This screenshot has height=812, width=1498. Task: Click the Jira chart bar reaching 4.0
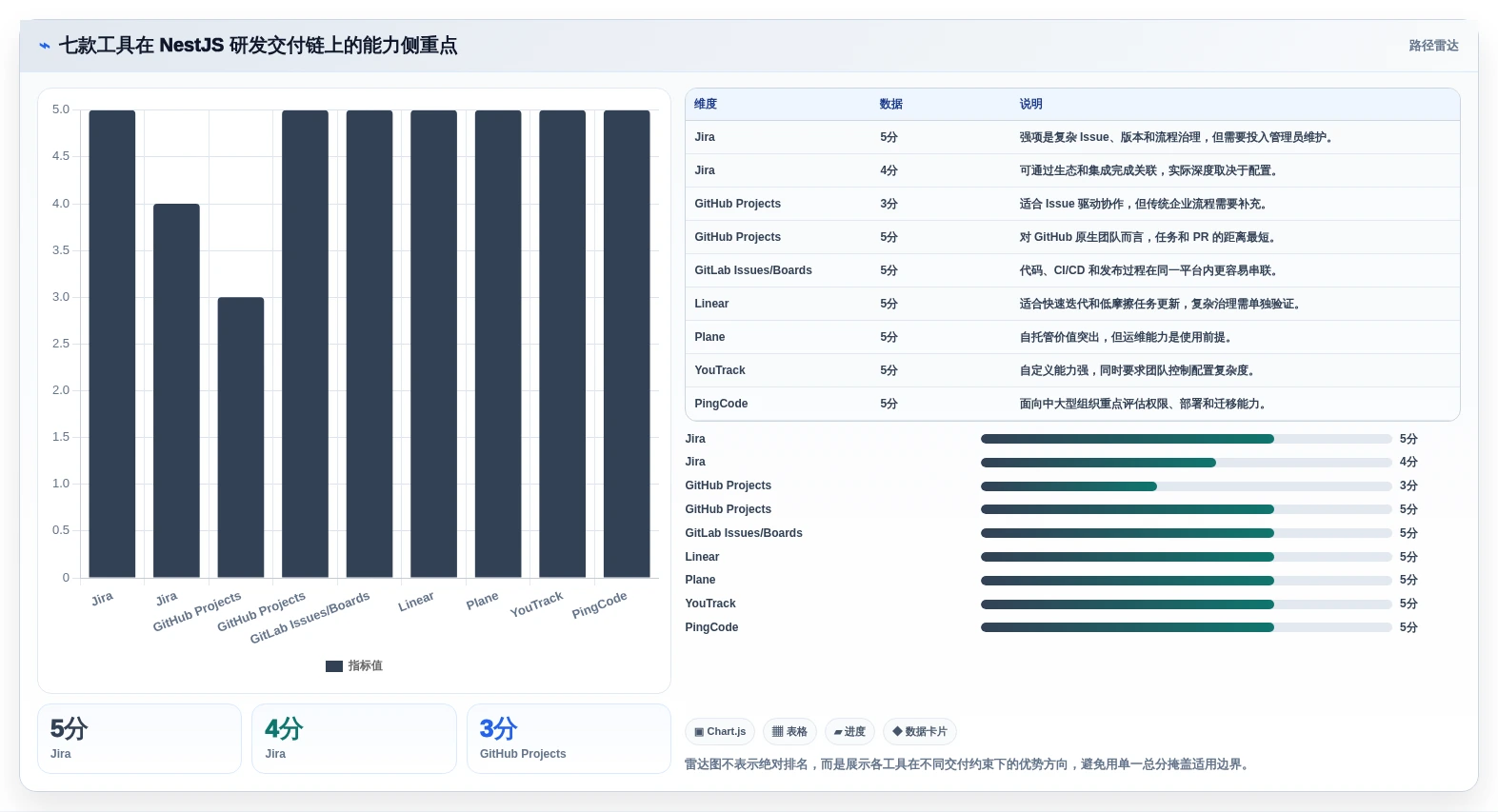point(176,390)
